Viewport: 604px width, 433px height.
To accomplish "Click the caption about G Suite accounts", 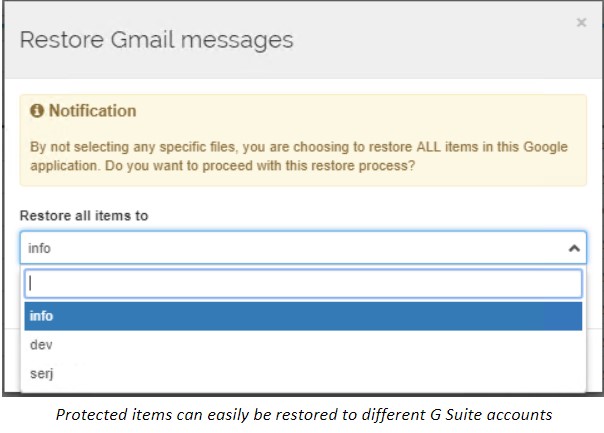I will tap(304, 415).
